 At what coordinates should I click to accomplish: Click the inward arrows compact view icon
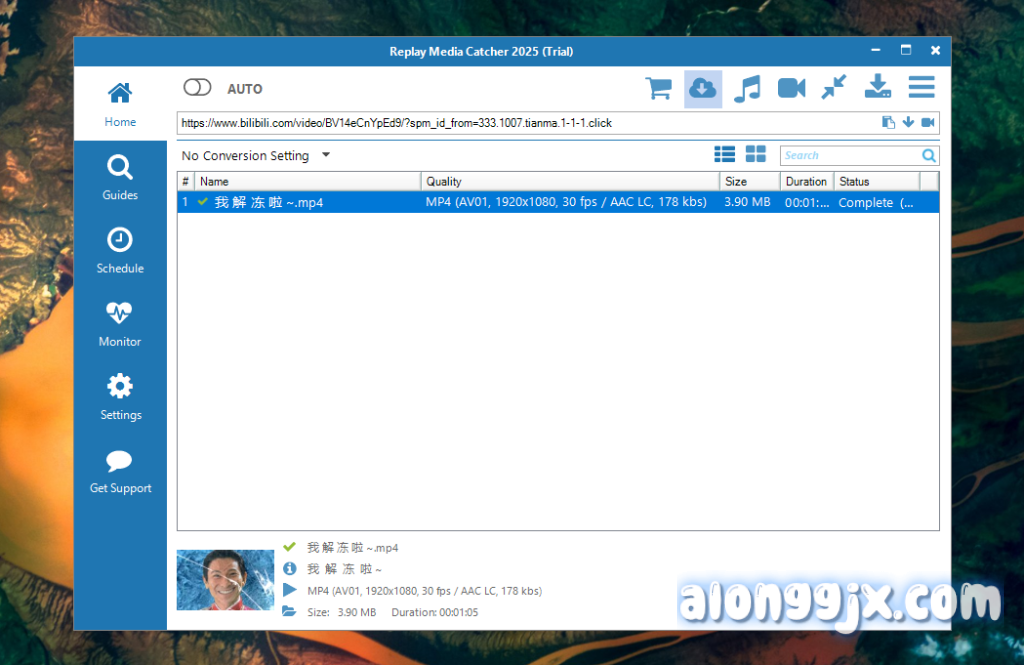834,89
